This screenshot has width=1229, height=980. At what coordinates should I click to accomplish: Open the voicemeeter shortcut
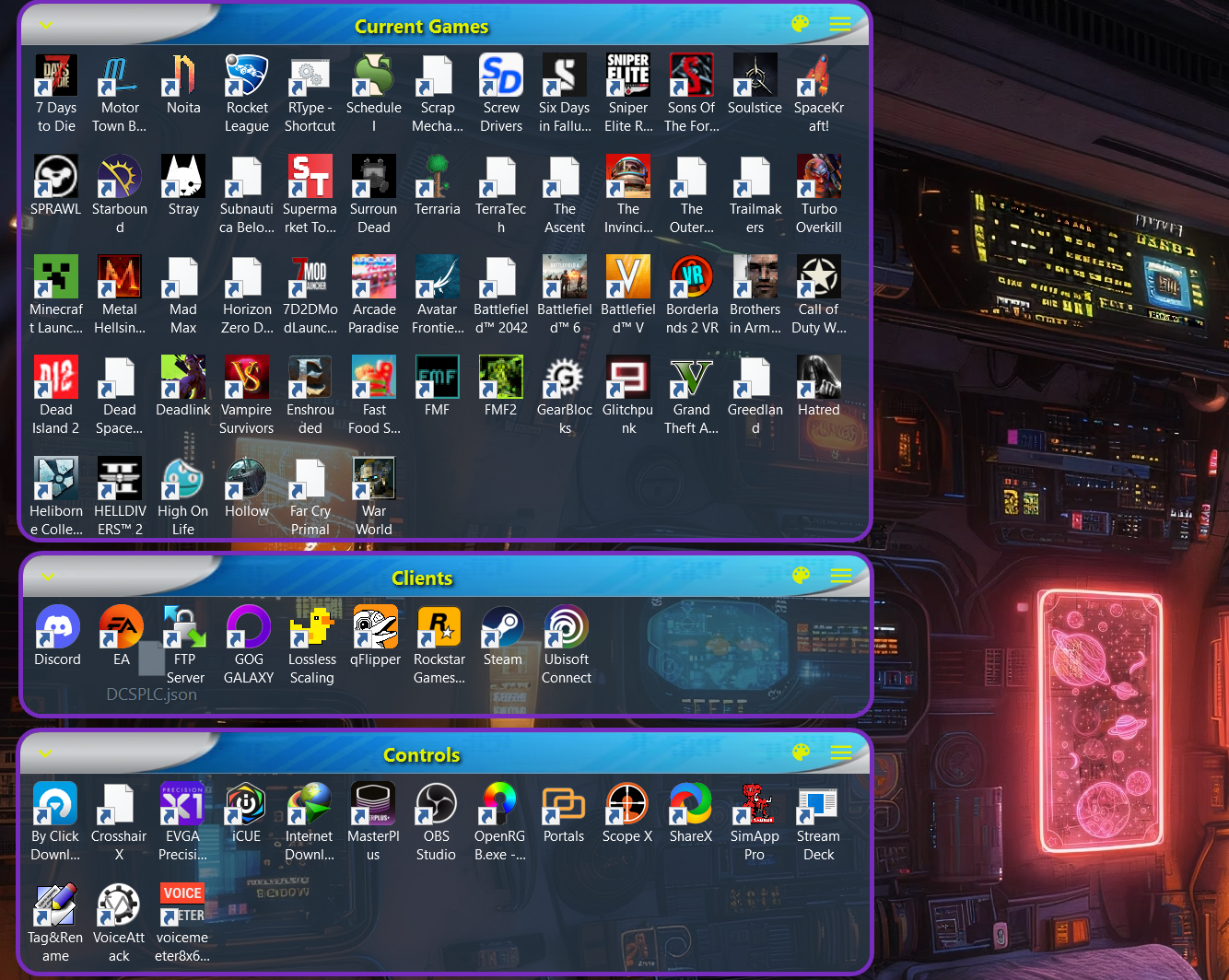[182, 905]
